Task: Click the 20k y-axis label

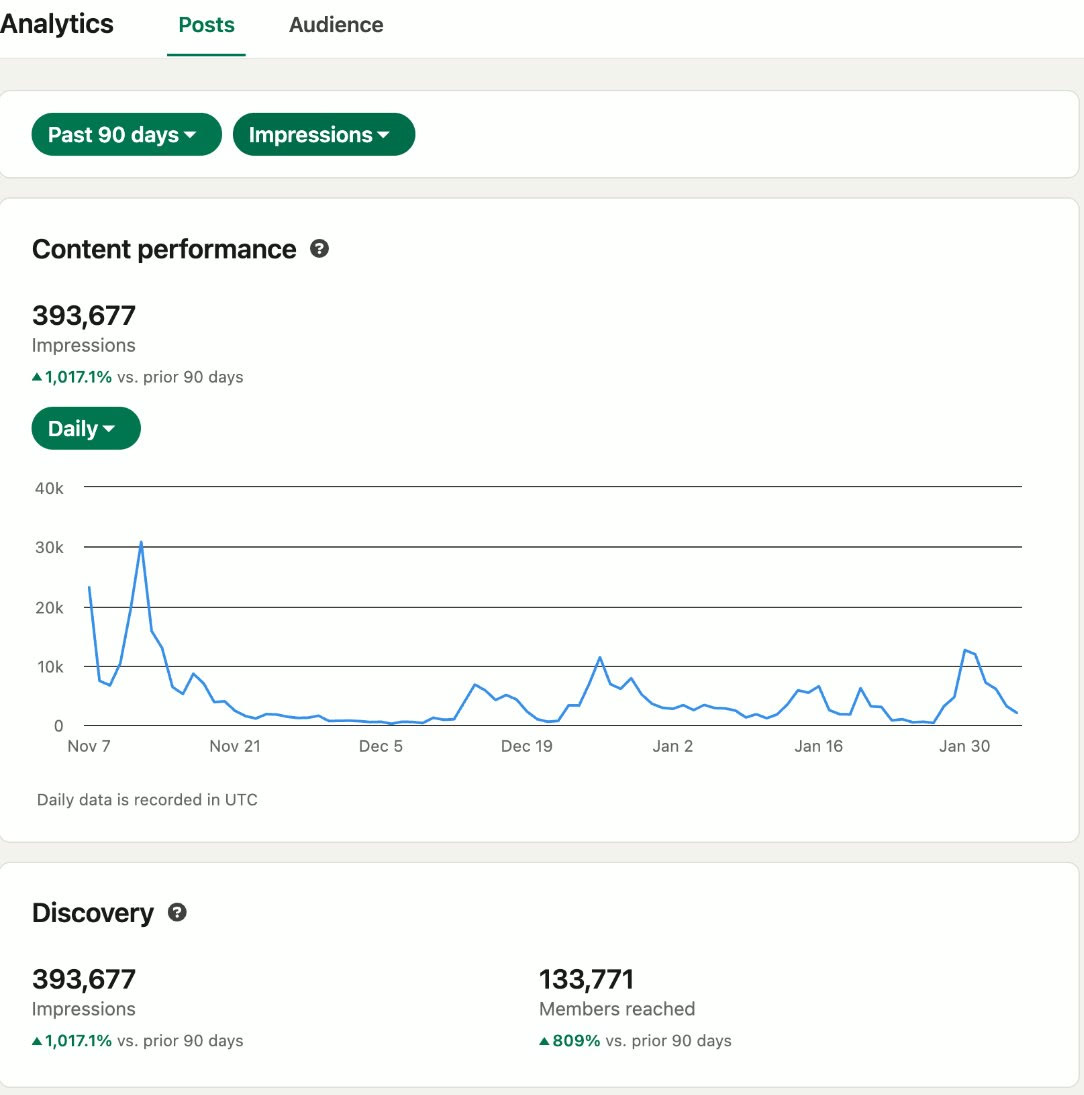Action: pos(49,608)
